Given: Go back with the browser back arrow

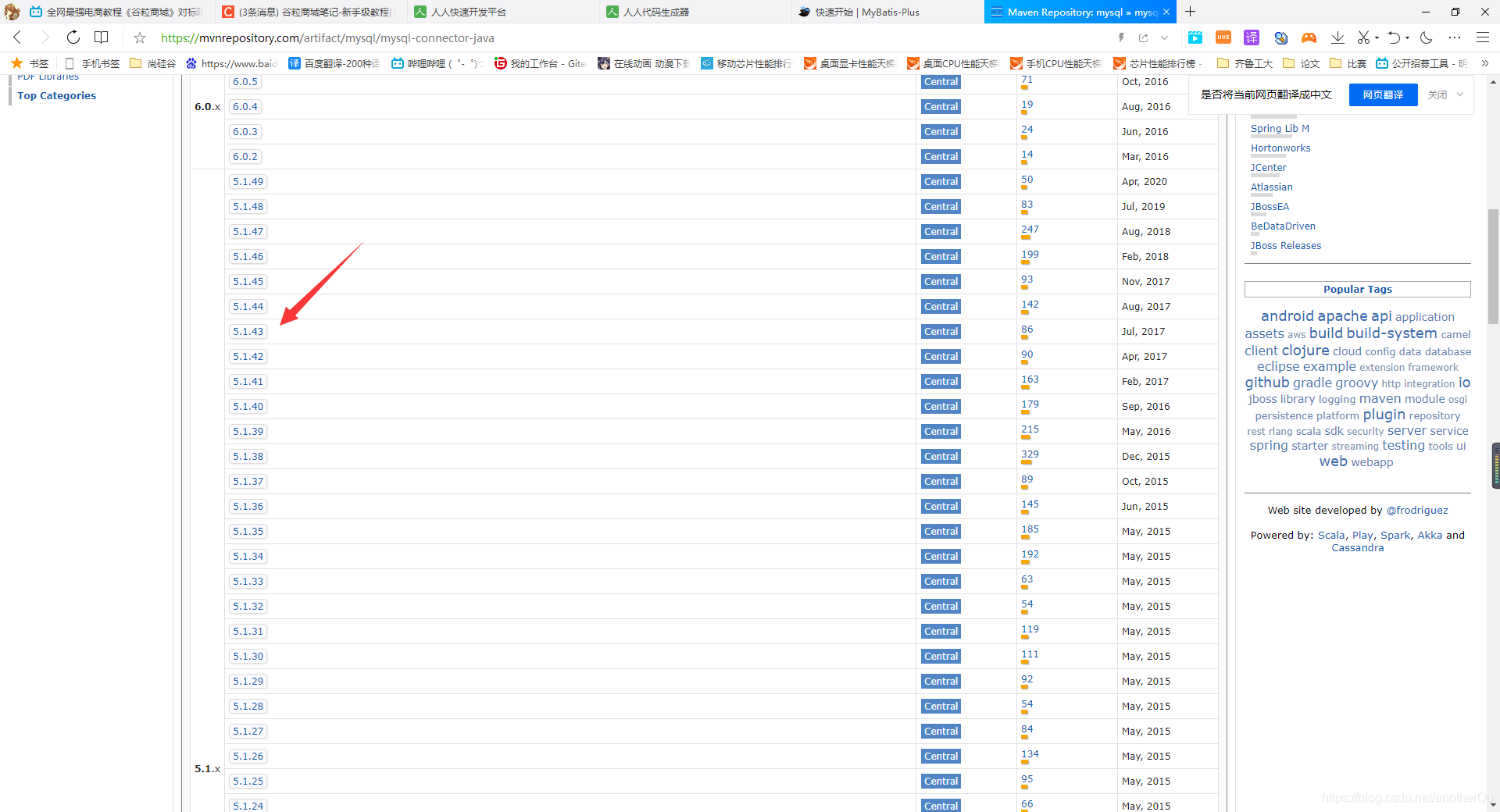Looking at the screenshot, I should [x=17, y=37].
